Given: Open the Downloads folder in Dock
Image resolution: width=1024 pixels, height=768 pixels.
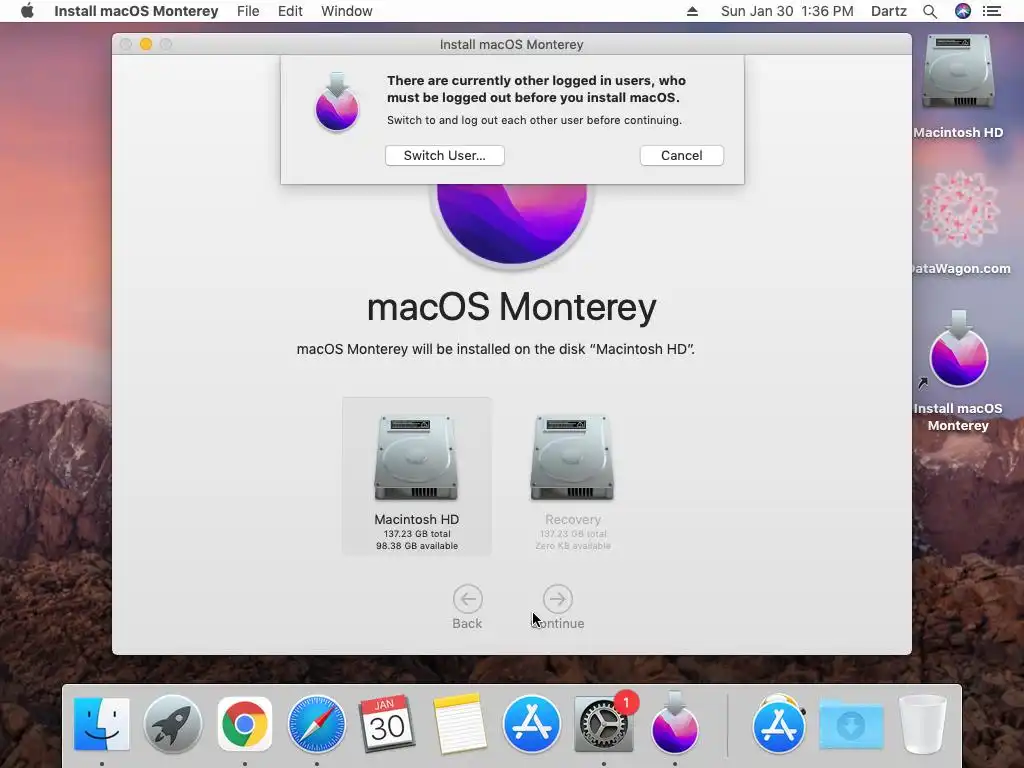Looking at the screenshot, I should pyautogui.click(x=851, y=724).
